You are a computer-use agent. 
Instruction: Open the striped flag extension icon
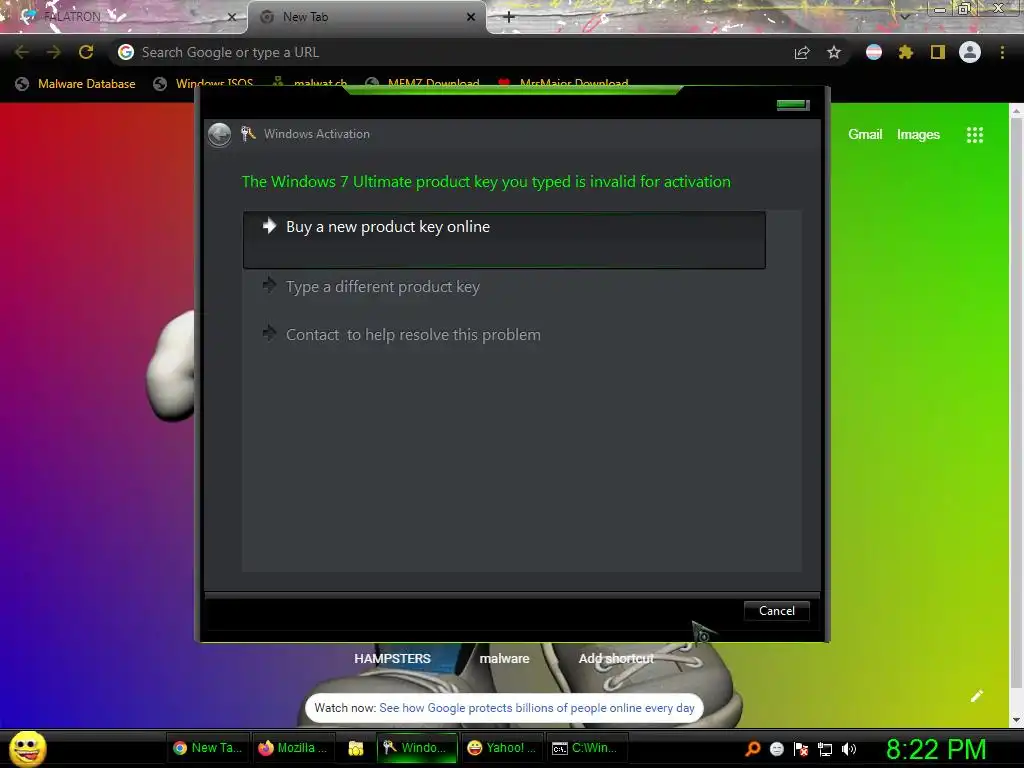click(874, 52)
